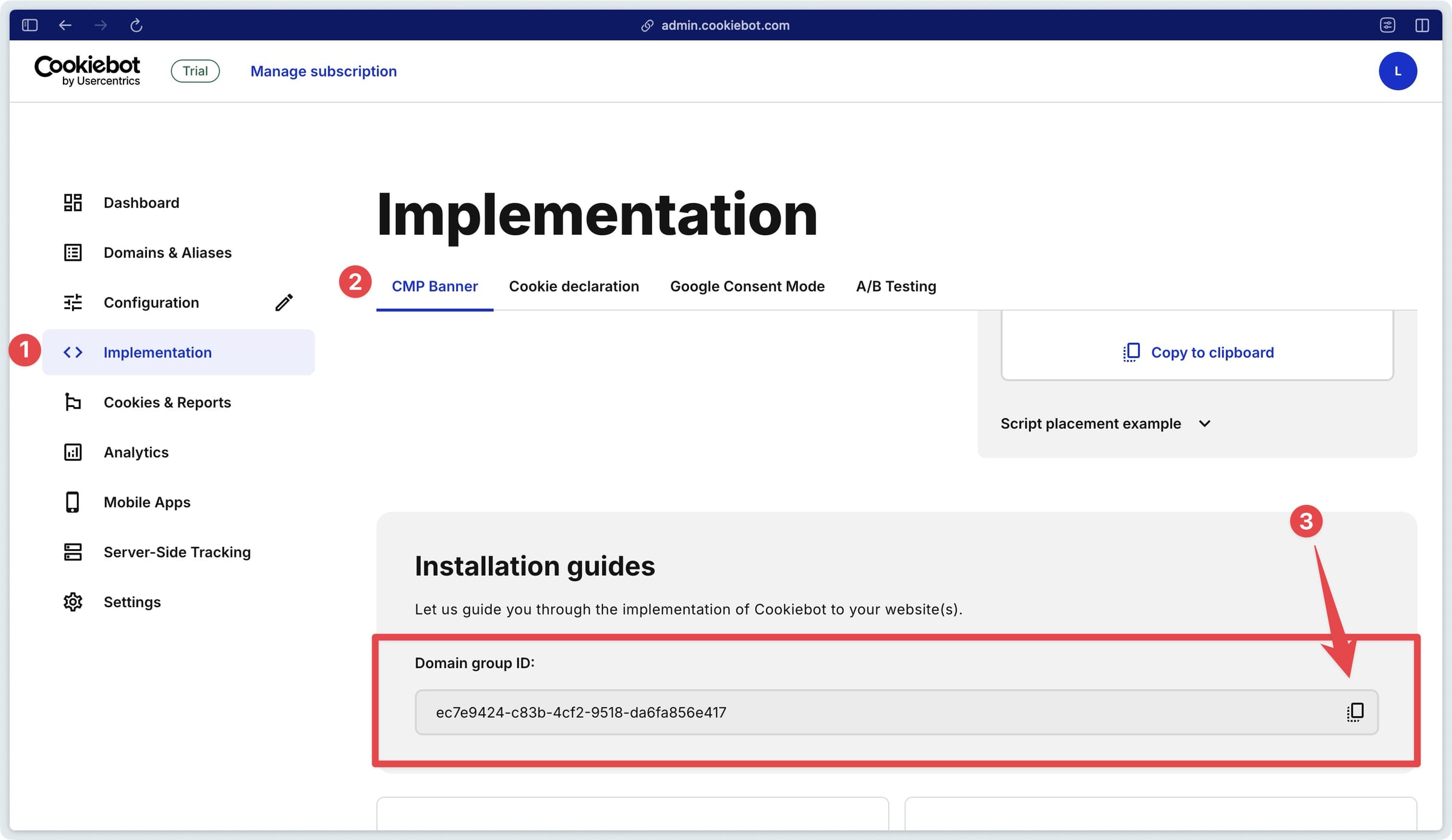The height and width of the screenshot is (840, 1452).
Task: Click the Settings gear icon
Action: pyautogui.click(x=73, y=602)
